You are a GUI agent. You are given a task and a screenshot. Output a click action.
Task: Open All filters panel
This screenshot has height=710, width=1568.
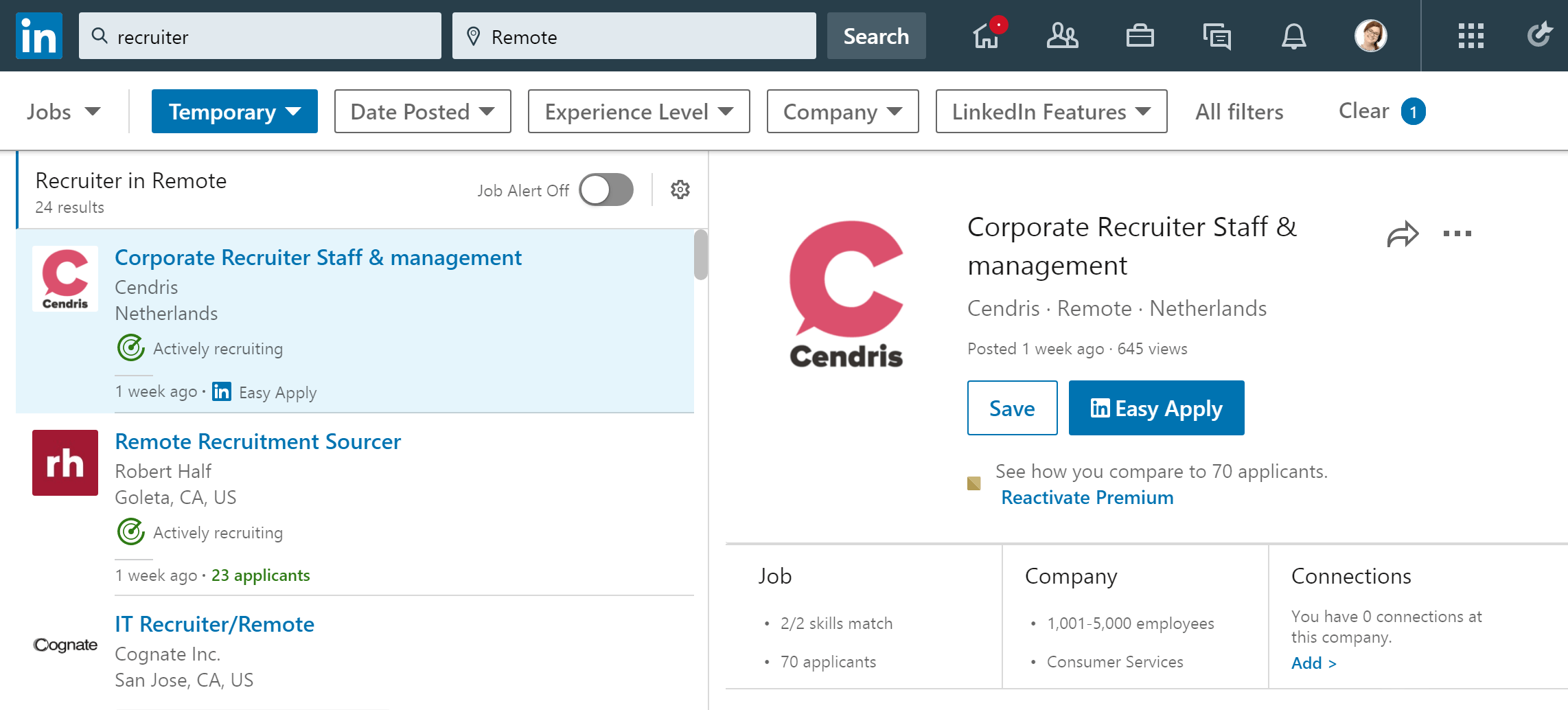pyautogui.click(x=1239, y=111)
